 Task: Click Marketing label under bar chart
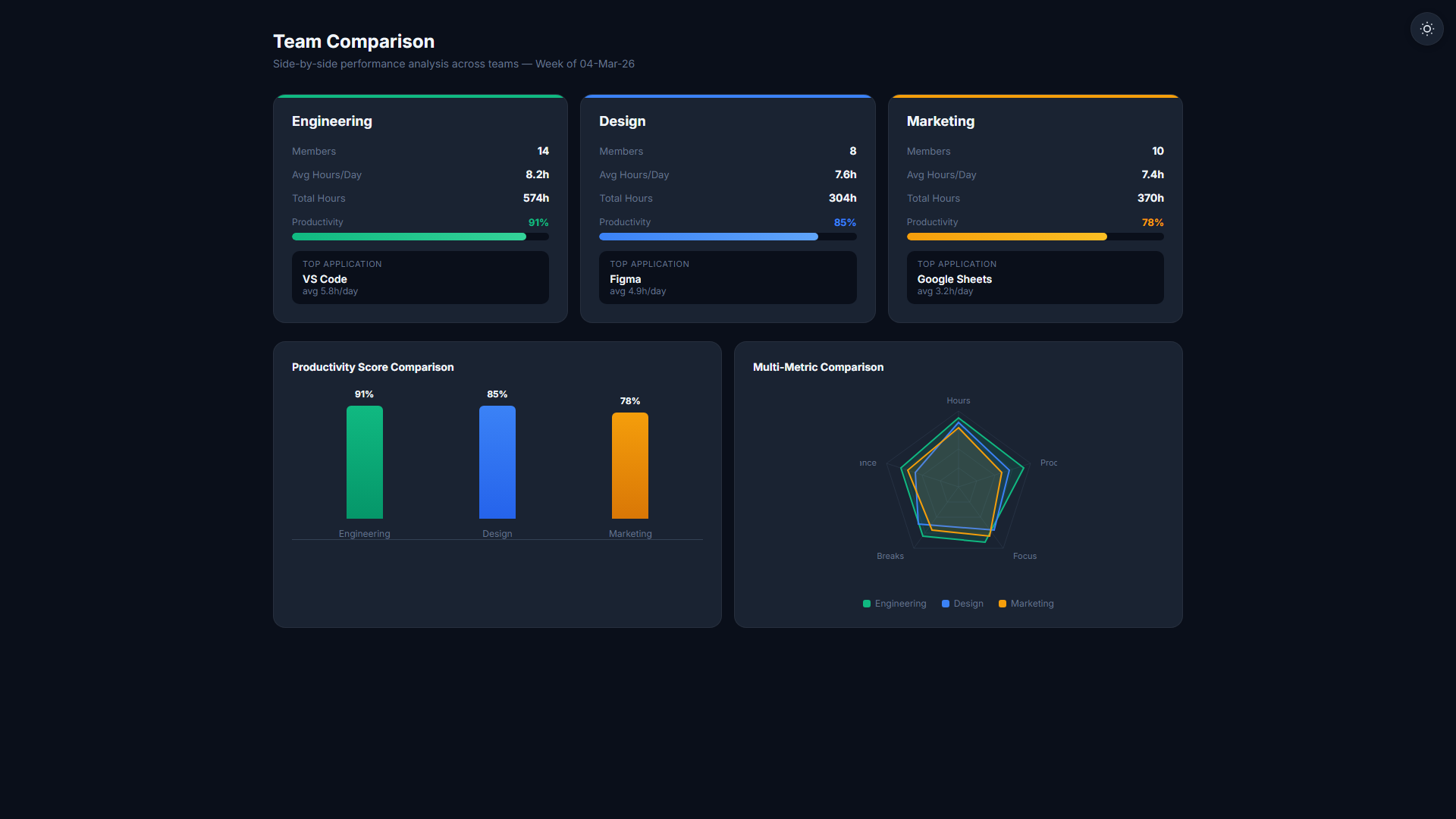[x=630, y=534]
